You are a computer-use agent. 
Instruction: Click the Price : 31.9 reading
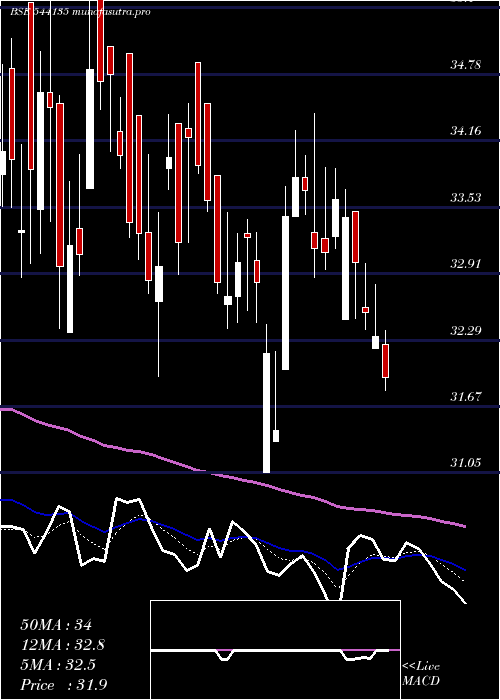[63, 684]
